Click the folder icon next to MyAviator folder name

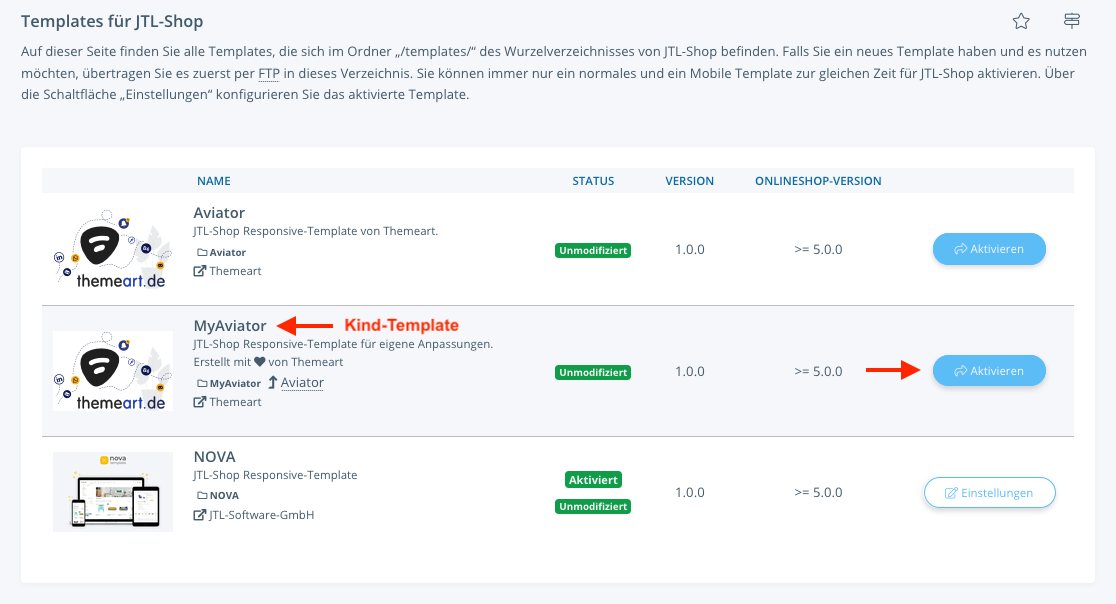(202, 383)
